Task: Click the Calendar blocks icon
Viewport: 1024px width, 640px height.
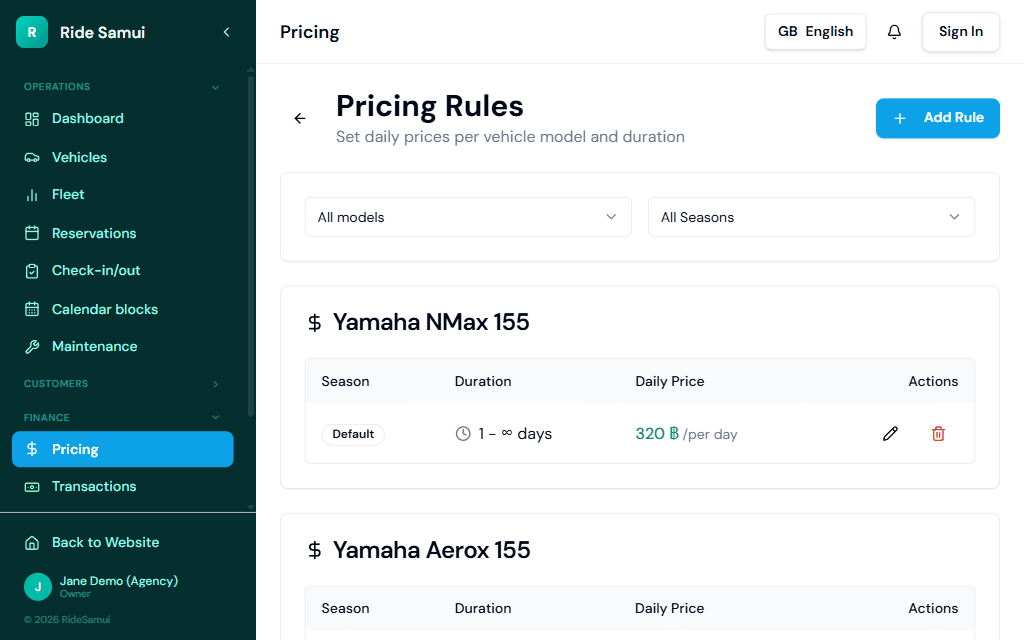Action: click(x=32, y=309)
